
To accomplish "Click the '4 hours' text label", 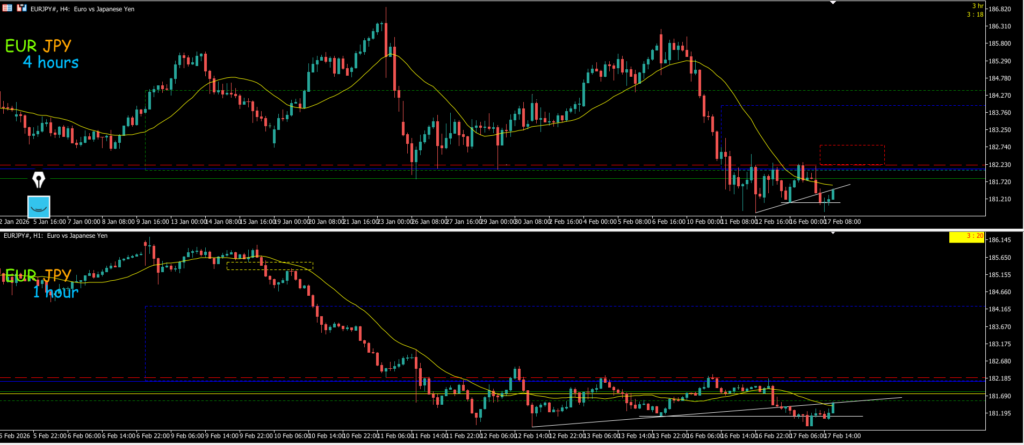I will [50, 63].
